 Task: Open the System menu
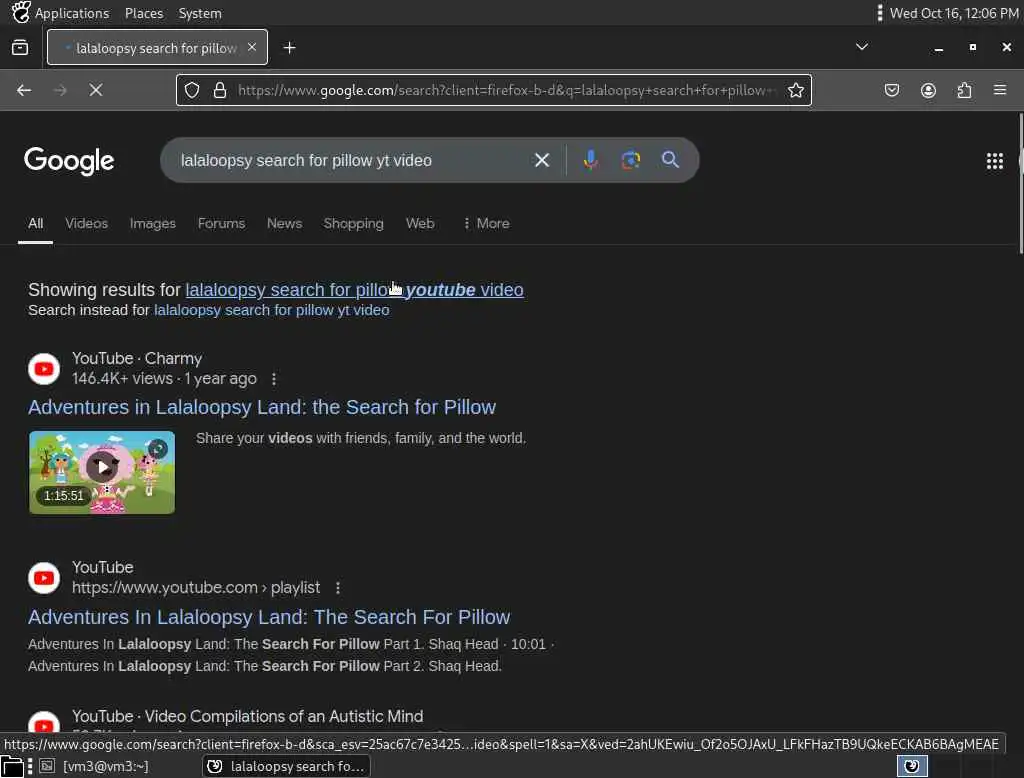200,13
